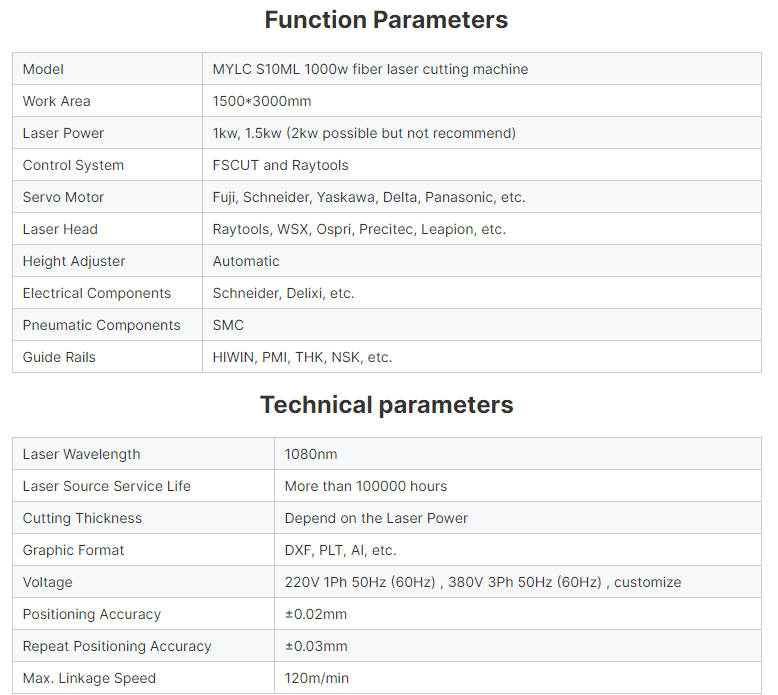Click the 1080nm wavelength value
Screen dimensions: 778x695
pyautogui.click(x=311, y=454)
